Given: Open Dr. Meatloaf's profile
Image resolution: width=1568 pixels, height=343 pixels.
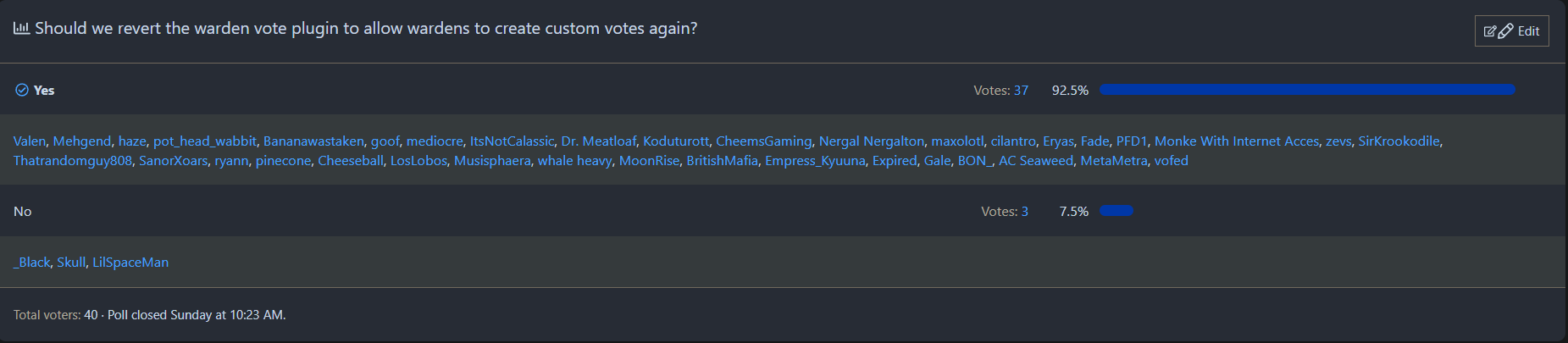Looking at the screenshot, I should 598,141.
